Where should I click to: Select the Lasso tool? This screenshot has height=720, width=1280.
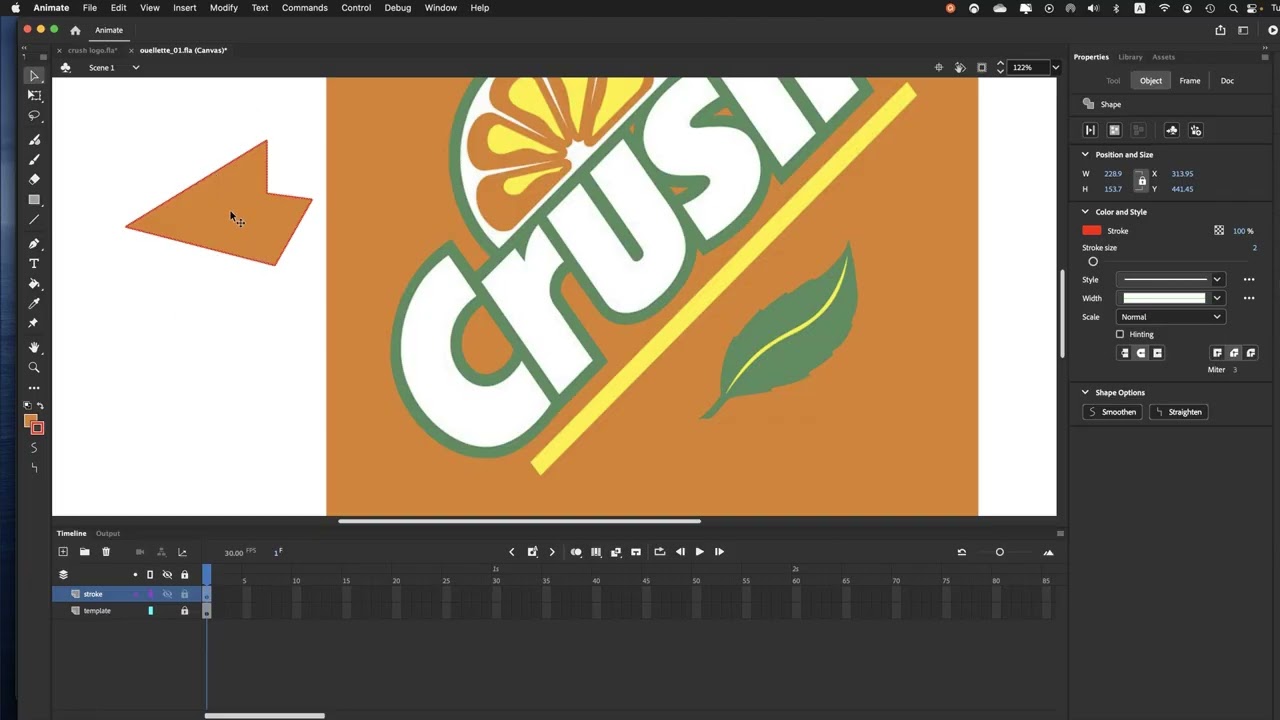tap(34, 116)
